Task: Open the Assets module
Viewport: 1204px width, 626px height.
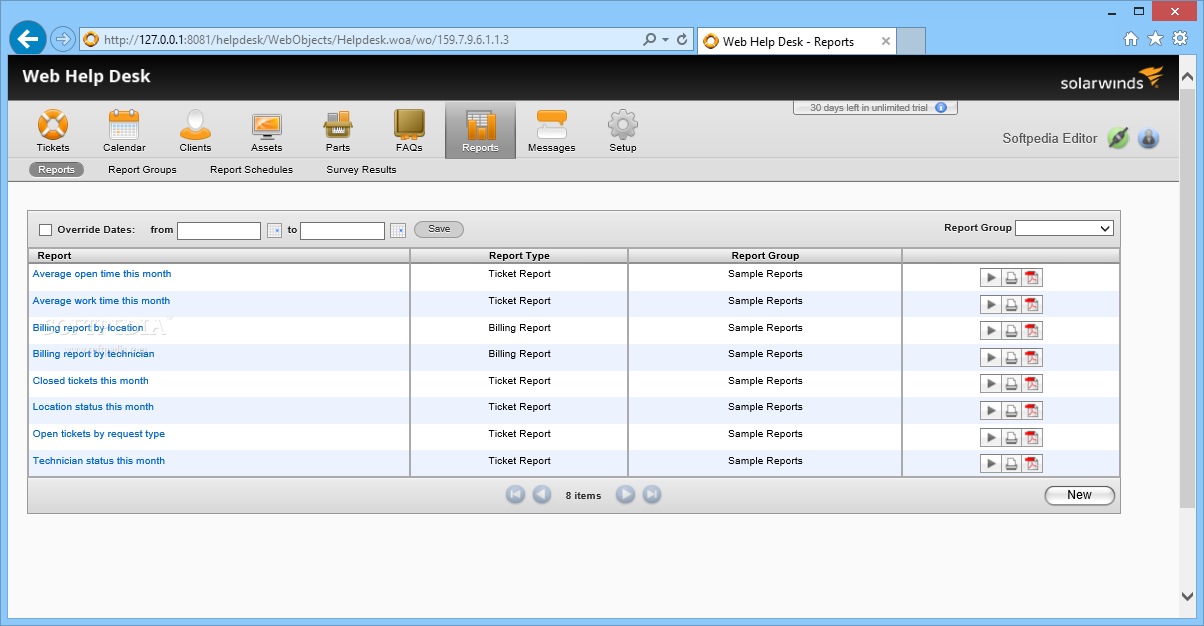Action: [266, 131]
